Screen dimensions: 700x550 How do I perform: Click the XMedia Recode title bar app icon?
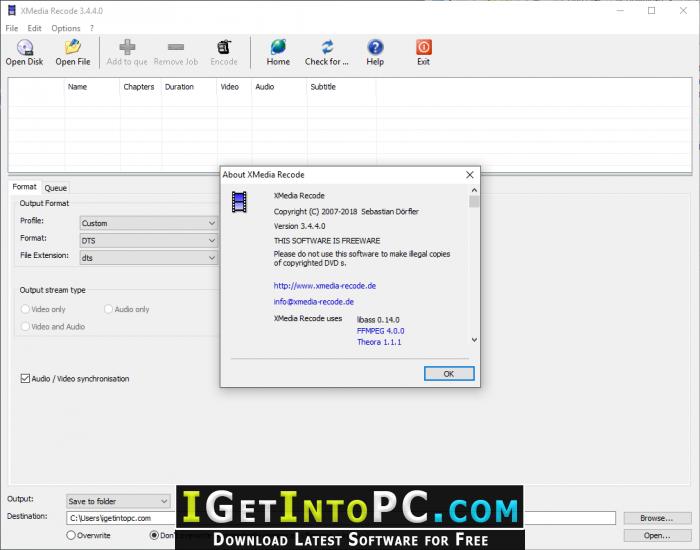11,10
